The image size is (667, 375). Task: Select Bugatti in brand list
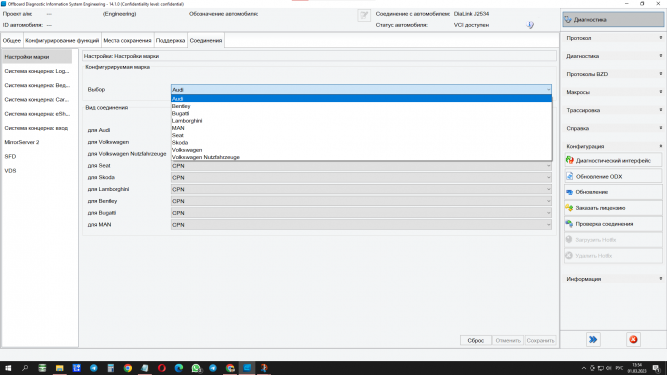(x=361, y=114)
